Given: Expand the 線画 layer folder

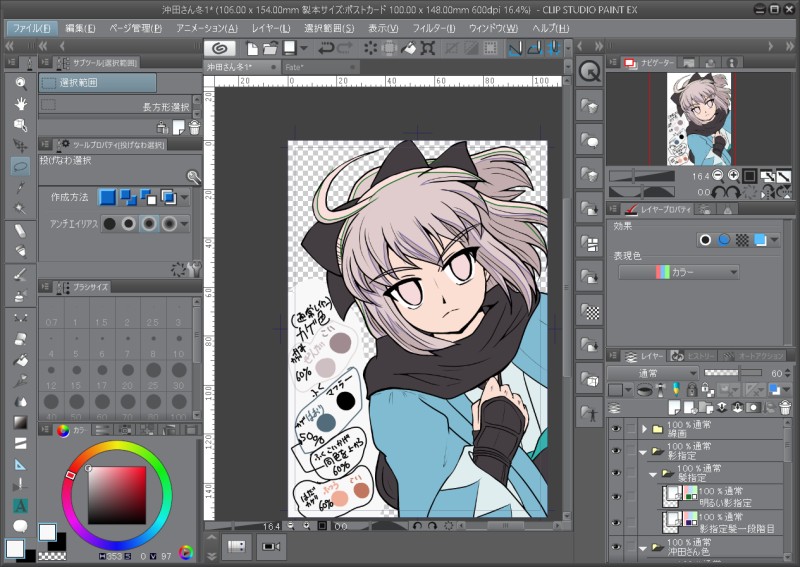Looking at the screenshot, I should click(x=644, y=429).
